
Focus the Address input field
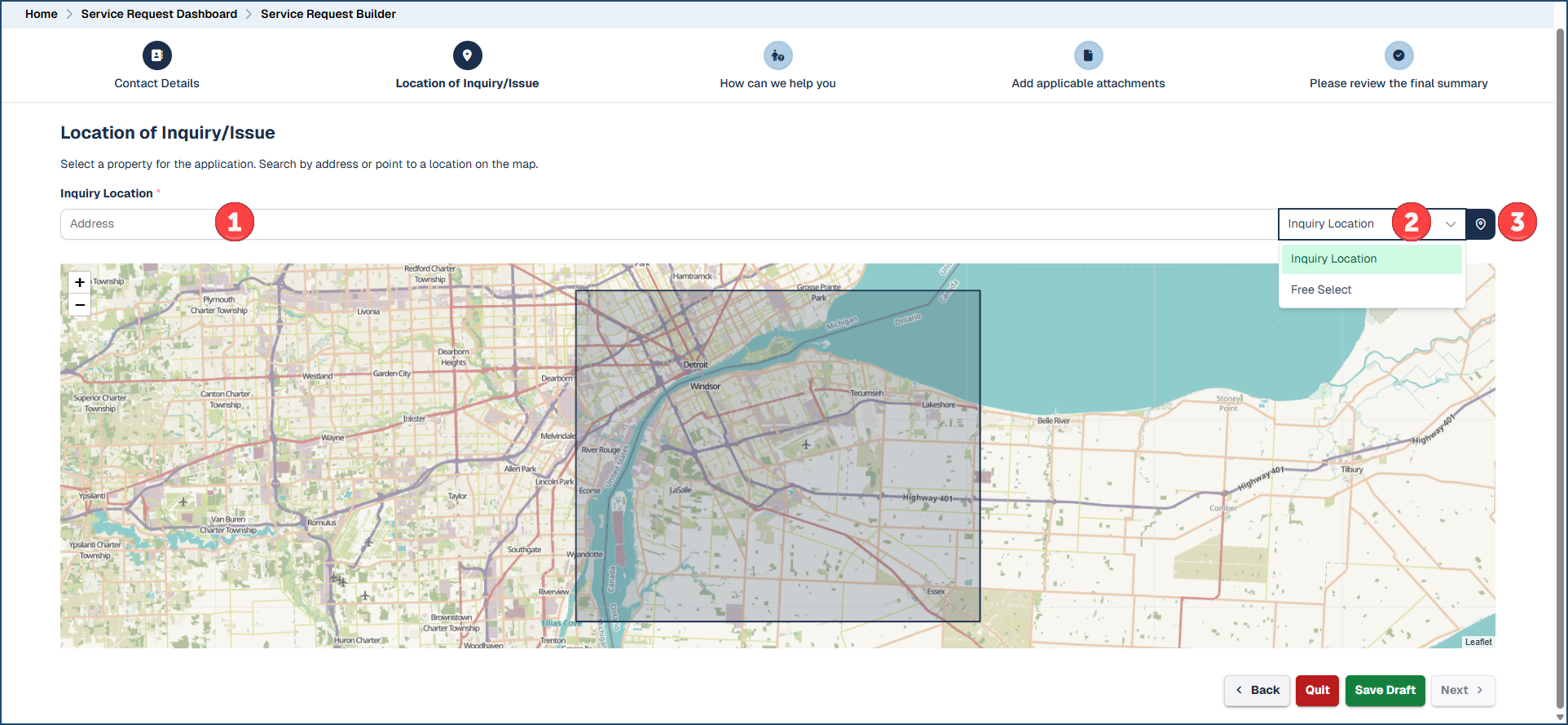[x=570, y=224]
